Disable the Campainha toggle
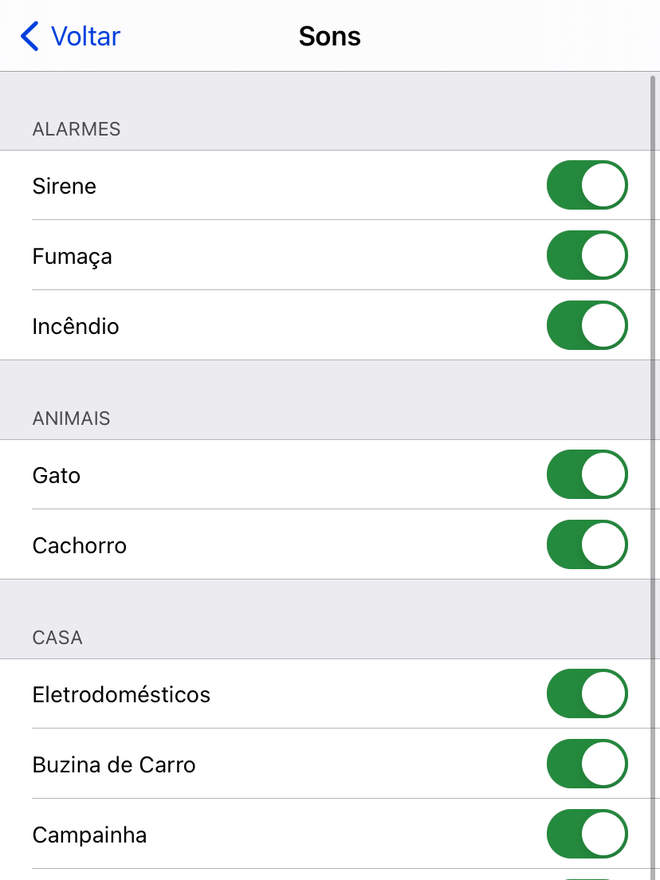The width and height of the screenshot is (660, 880). click(587, 834)
